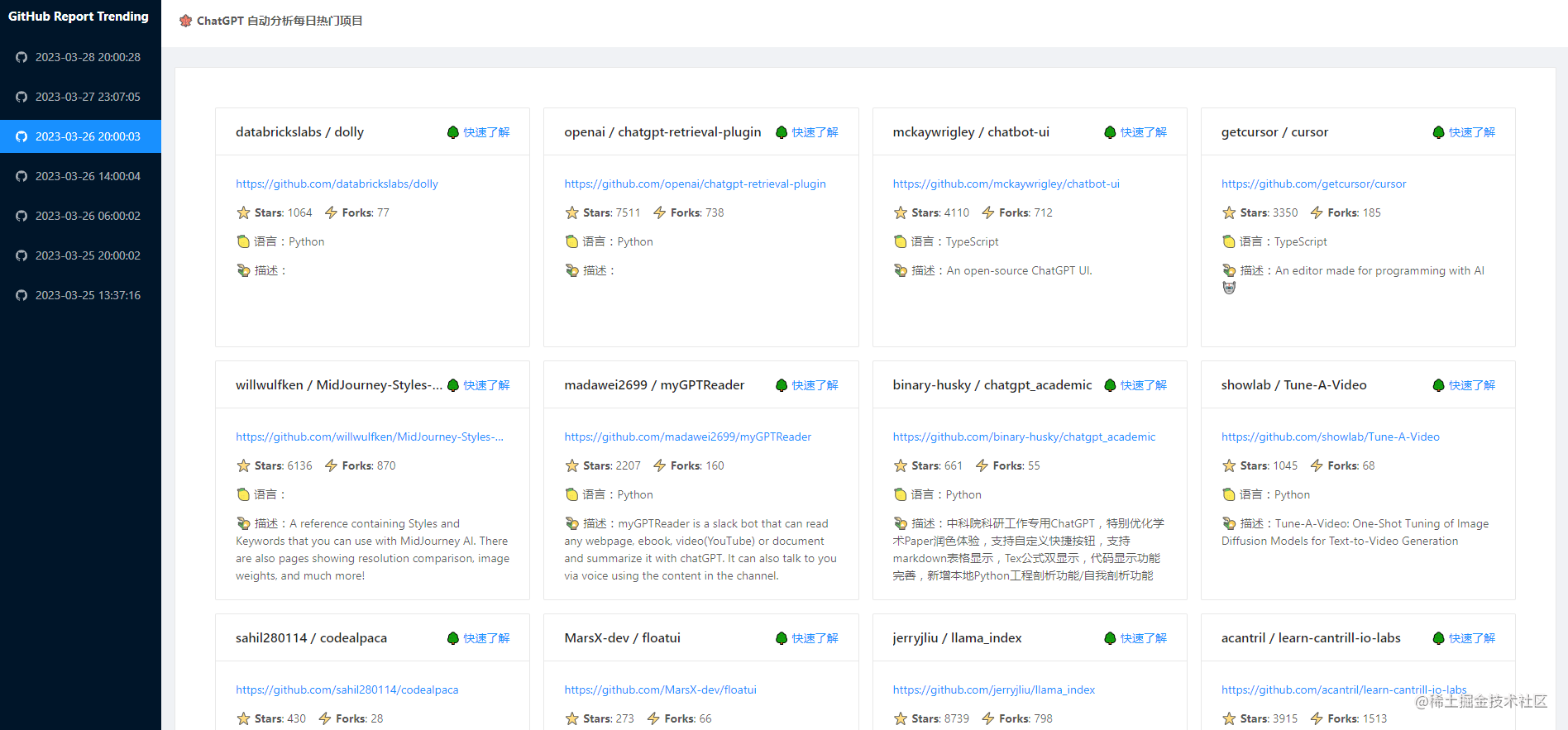Screen dimensions: 1568x730
Task: Click the card title databrickslabs / dolly
Action: pos(299,132)
